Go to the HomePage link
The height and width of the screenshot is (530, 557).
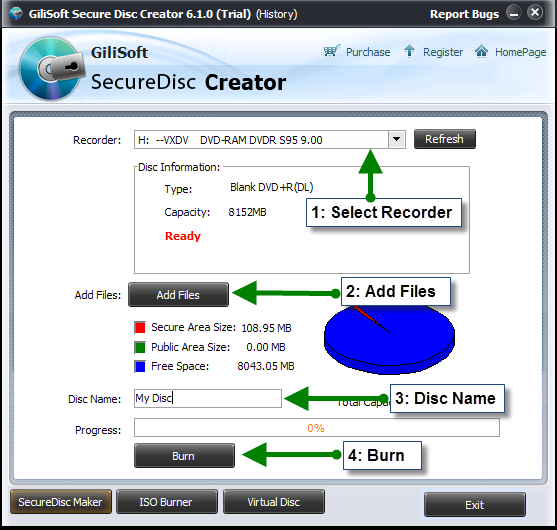(x=520, y=52)
